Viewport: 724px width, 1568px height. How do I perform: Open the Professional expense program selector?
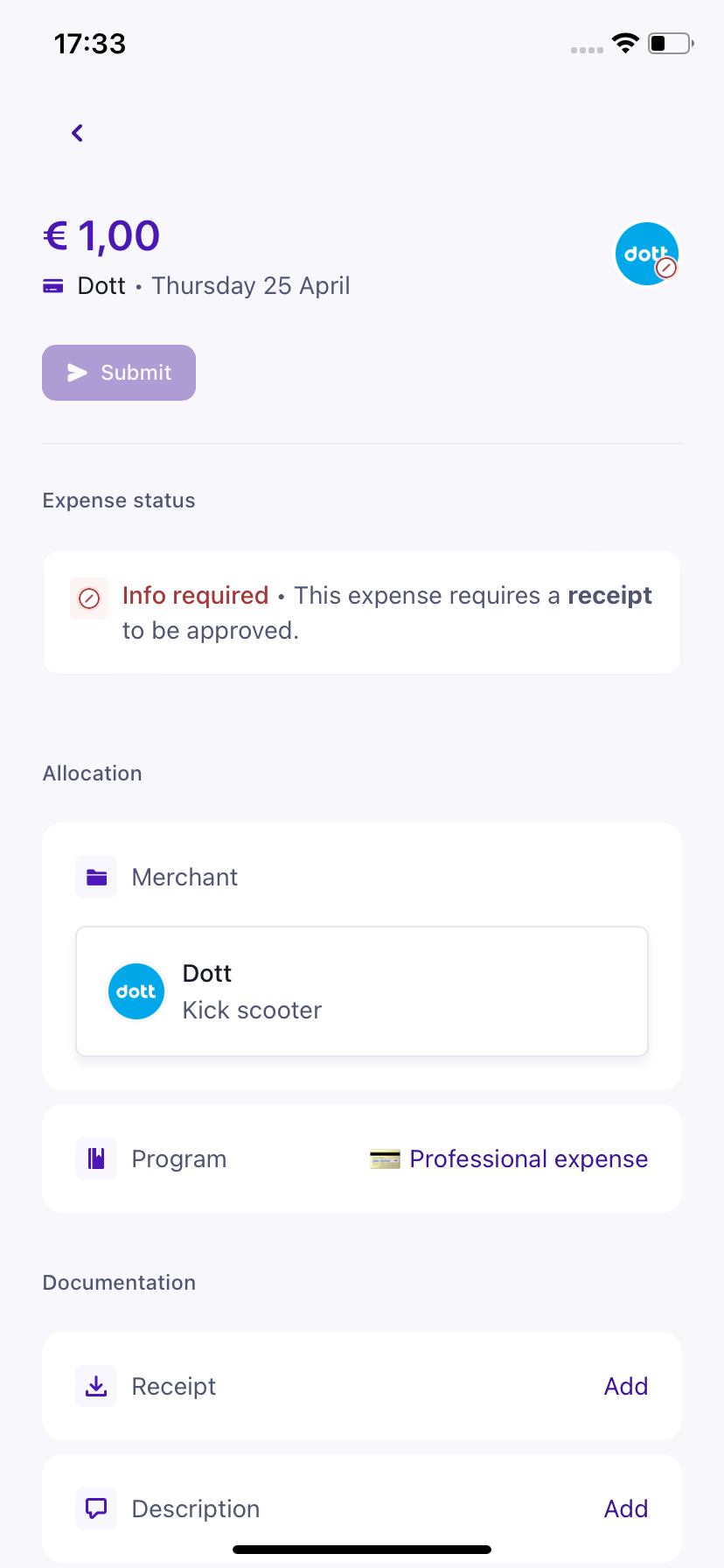pyautogui.click(x=528, y=1159)
